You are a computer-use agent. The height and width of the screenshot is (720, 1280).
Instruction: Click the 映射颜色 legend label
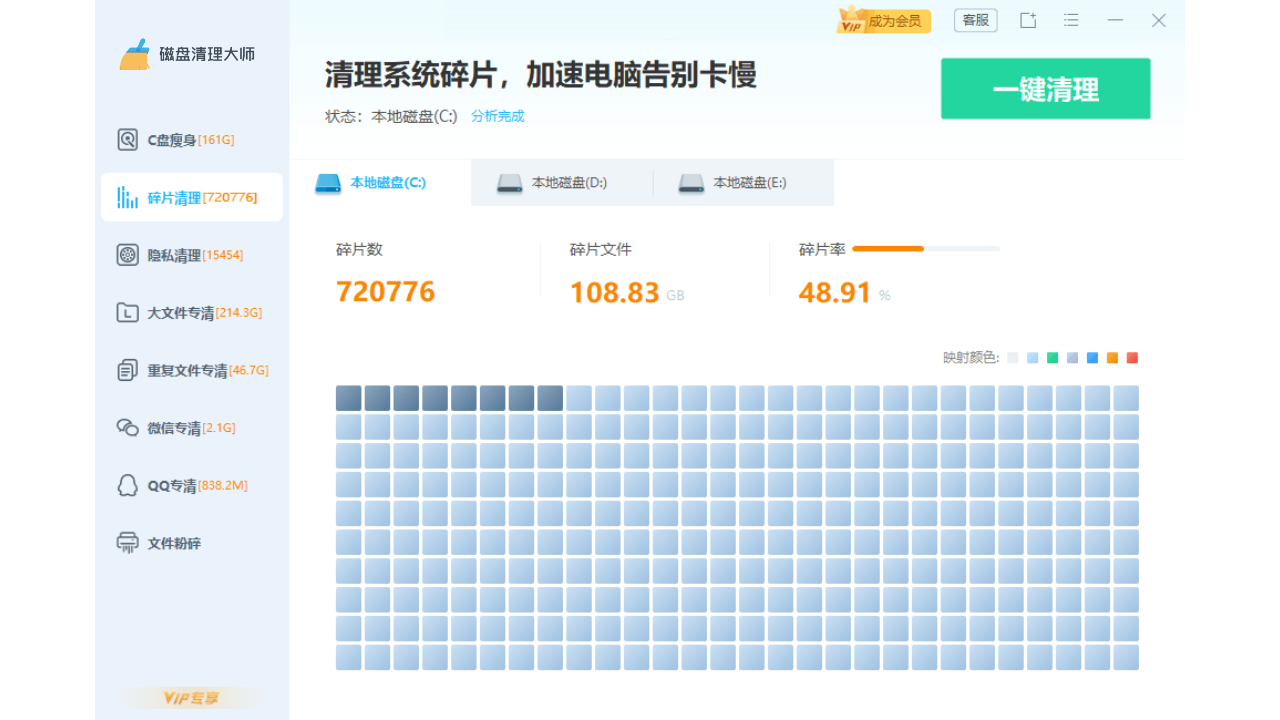(x=971, y=358)
